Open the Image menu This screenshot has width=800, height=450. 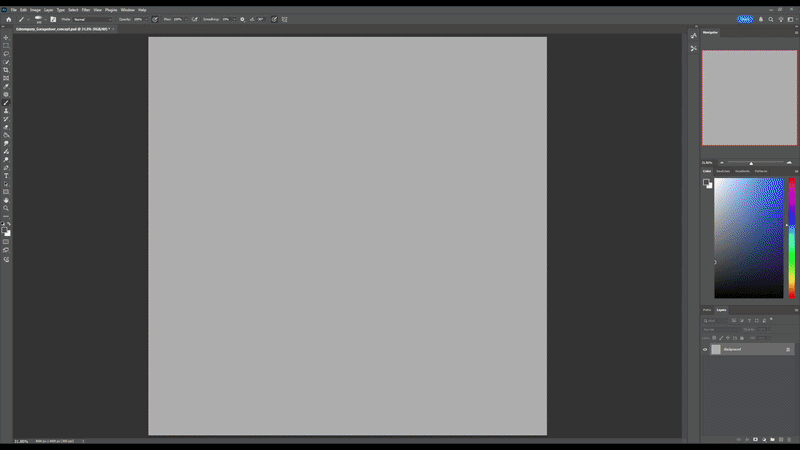point(35,10)
